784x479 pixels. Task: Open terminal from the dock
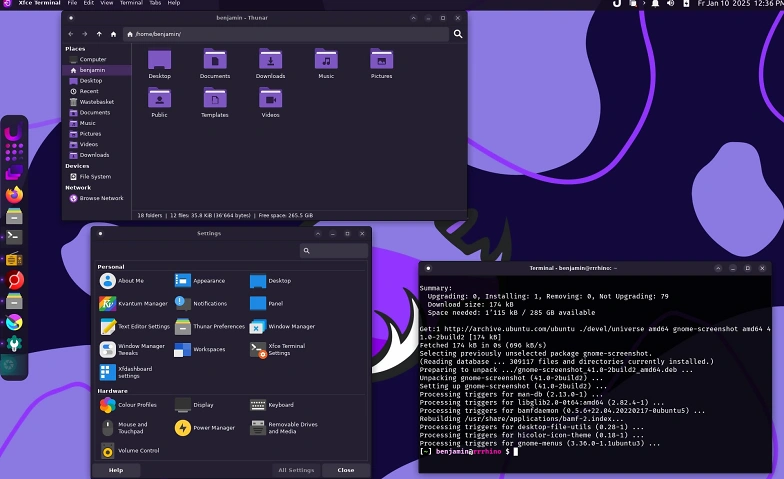(14, 236)
